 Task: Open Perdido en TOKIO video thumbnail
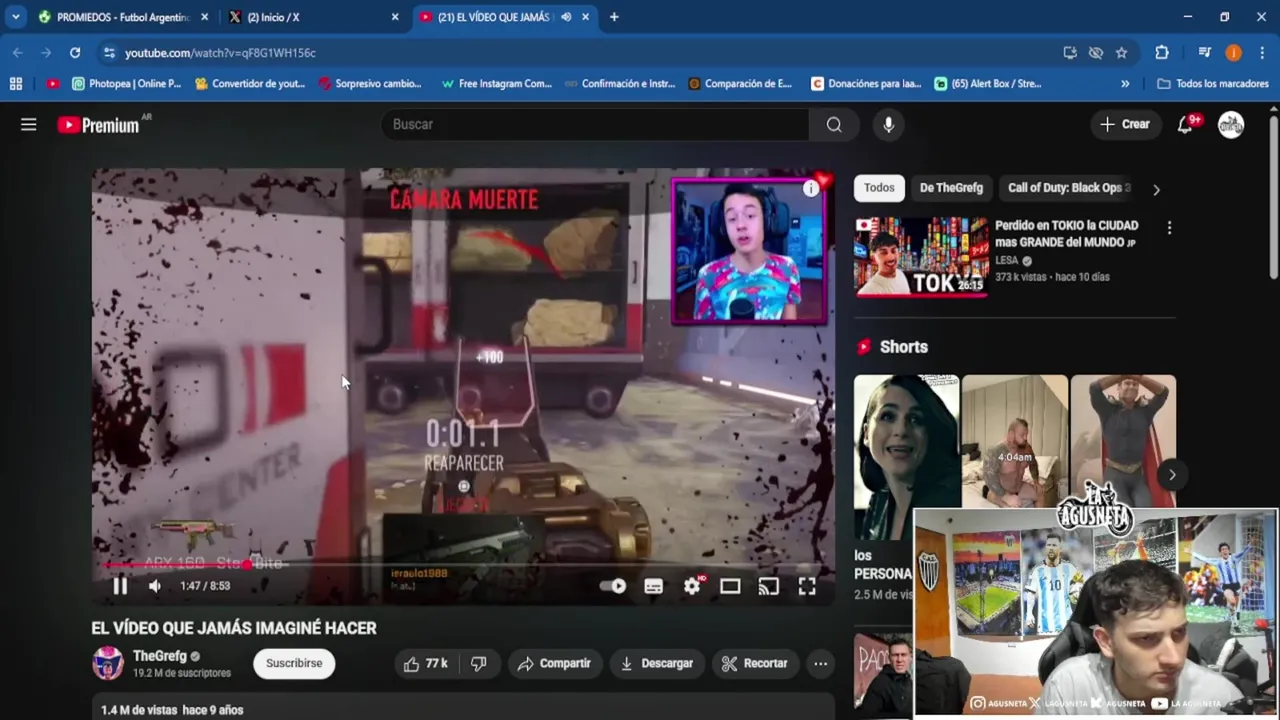[x=921, y=256]
